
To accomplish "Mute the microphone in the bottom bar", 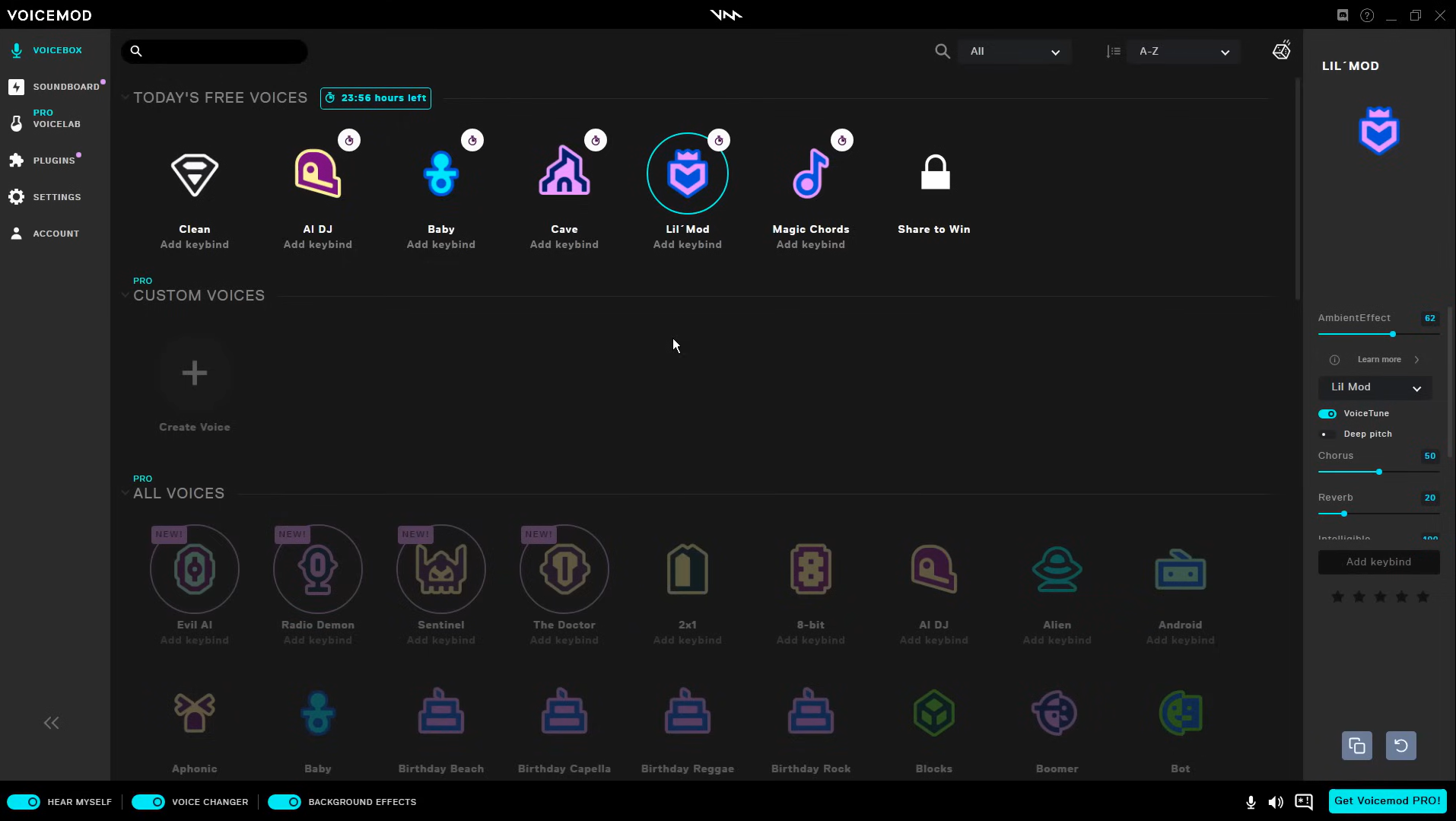I will pyautogui.click(x=1250, y=803).
